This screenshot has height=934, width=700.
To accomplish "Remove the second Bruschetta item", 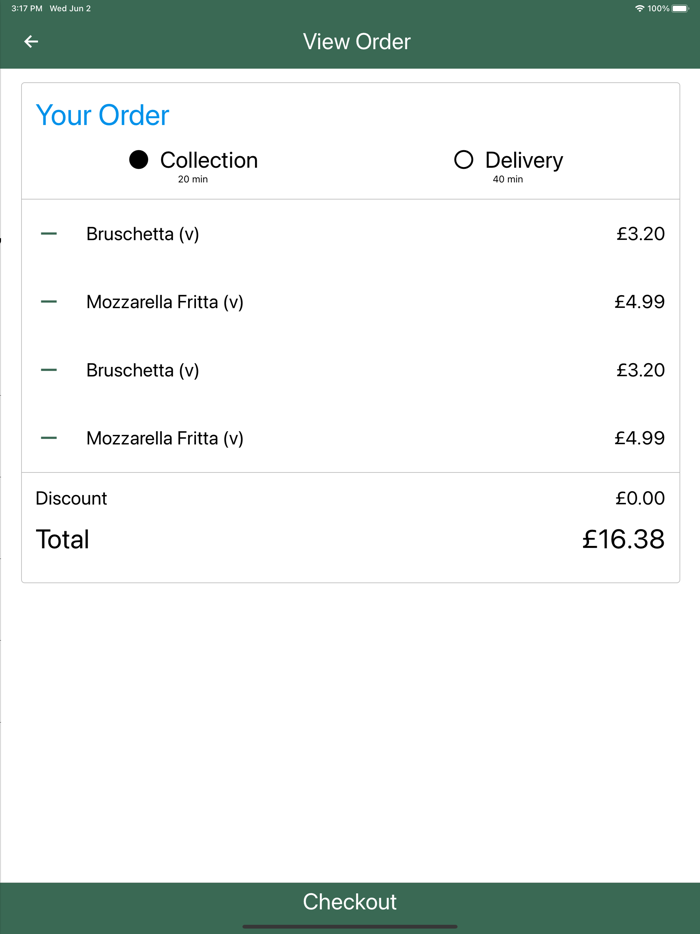I will 49,370.
